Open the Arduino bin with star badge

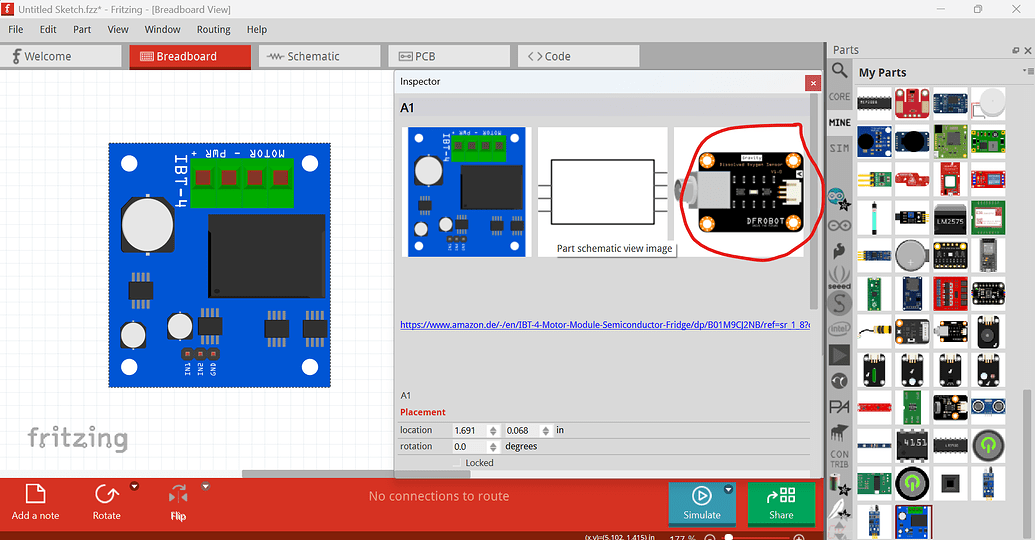click(x=839, y=198)
